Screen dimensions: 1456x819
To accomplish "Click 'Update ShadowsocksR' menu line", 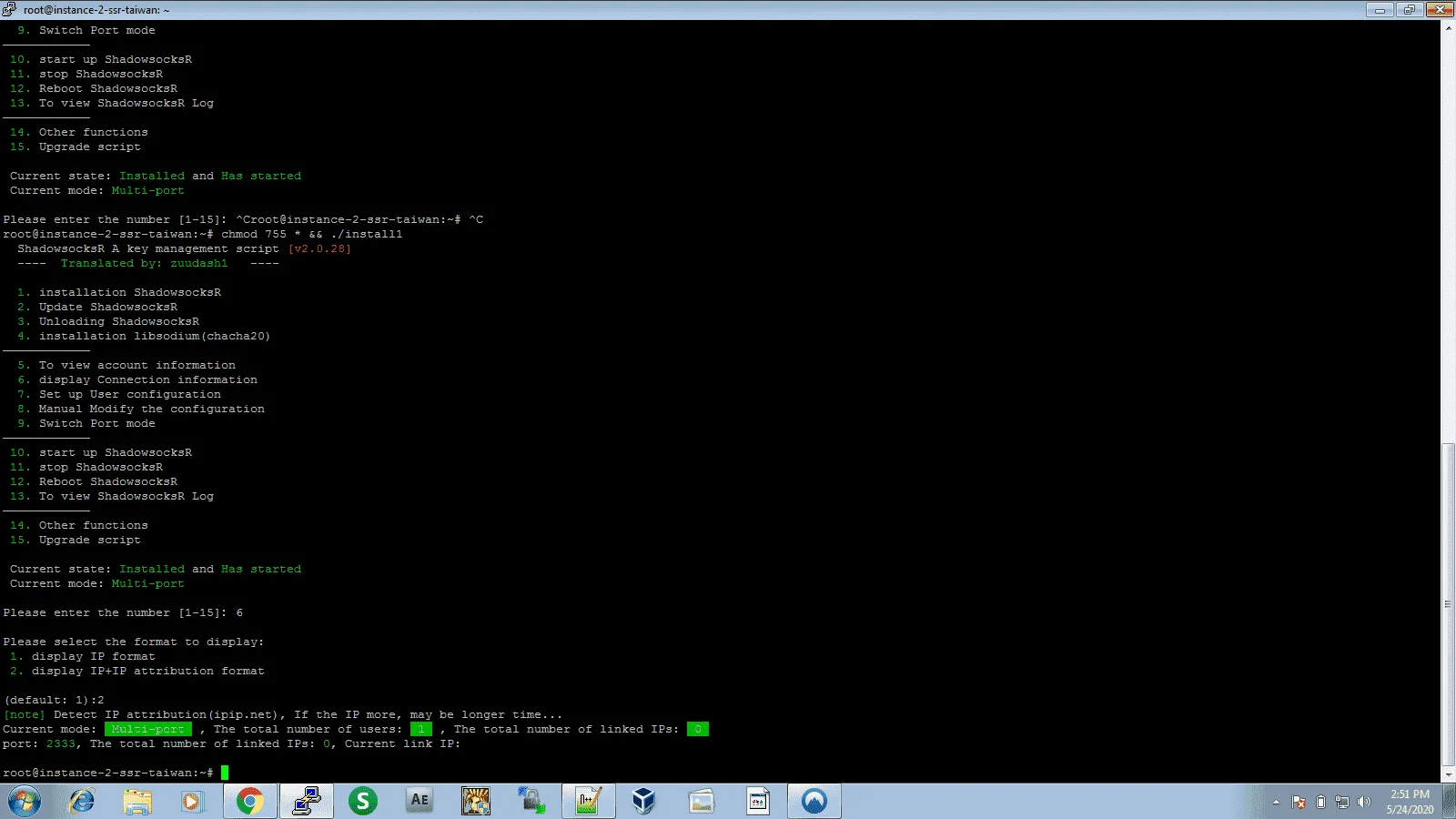I will [x=108, y=307].
